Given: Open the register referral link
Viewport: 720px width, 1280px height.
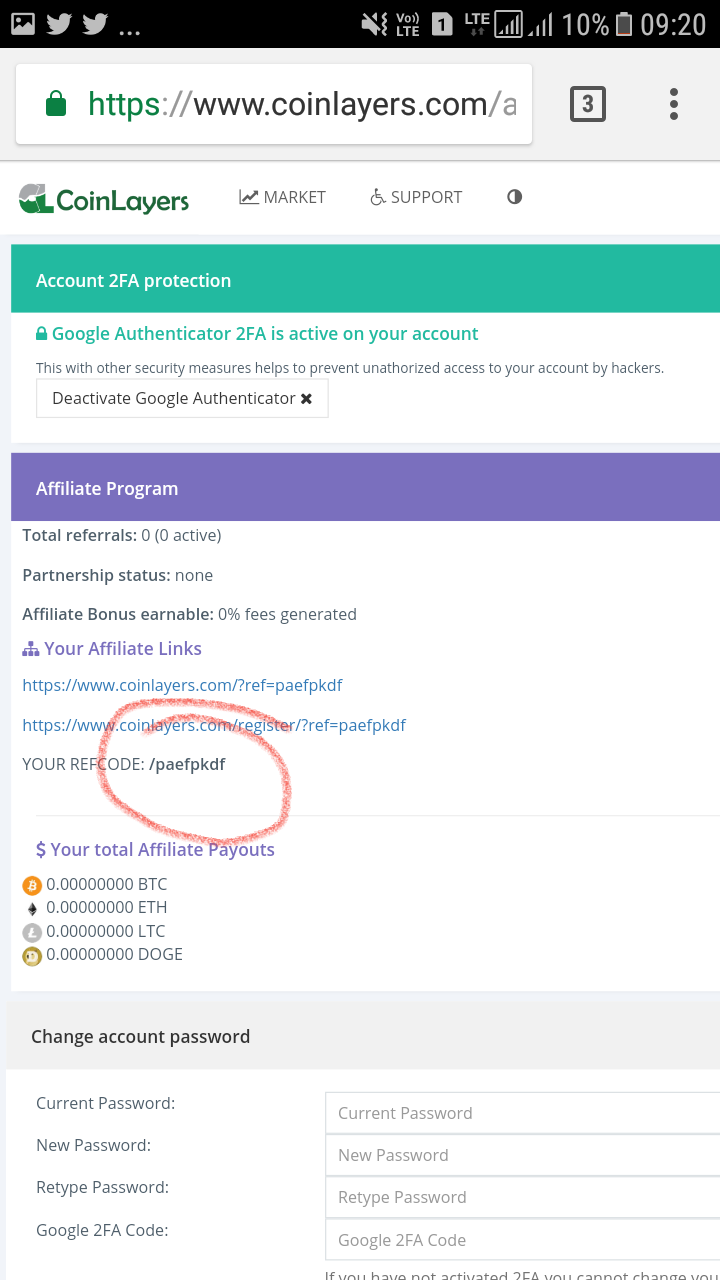Looking at the screenshot, I should [x=214, y=725].
